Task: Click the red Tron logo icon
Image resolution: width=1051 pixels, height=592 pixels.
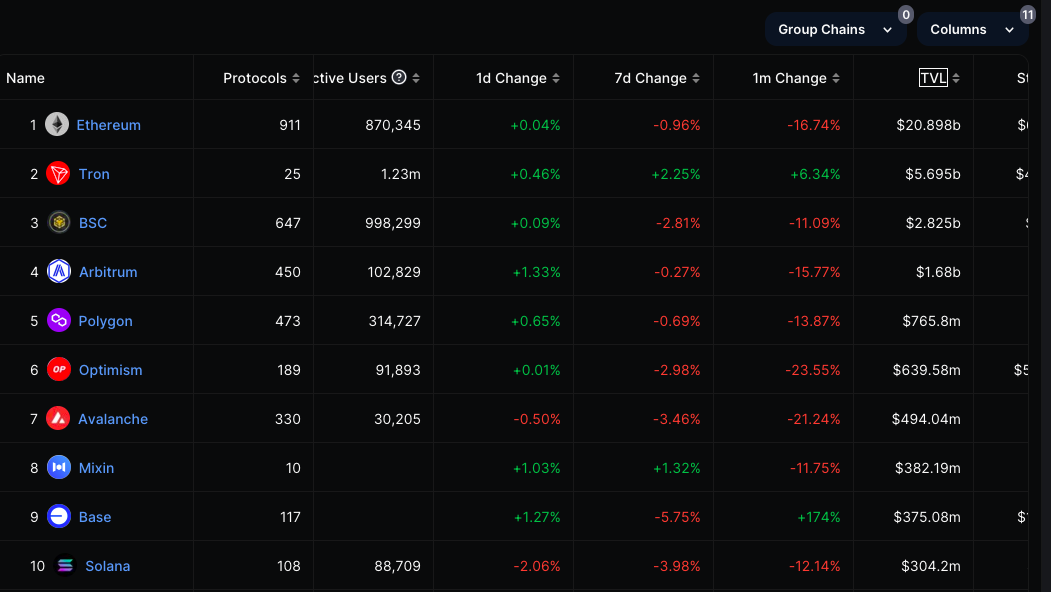Action: pyautogui.click(x=59, y=174)
